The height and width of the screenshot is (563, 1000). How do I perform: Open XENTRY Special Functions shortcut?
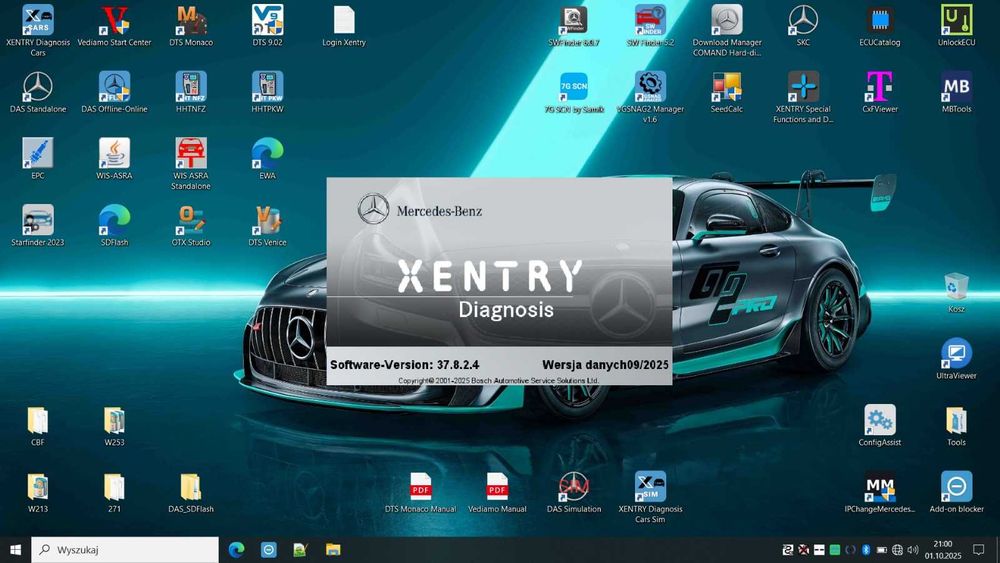(803, 87)
